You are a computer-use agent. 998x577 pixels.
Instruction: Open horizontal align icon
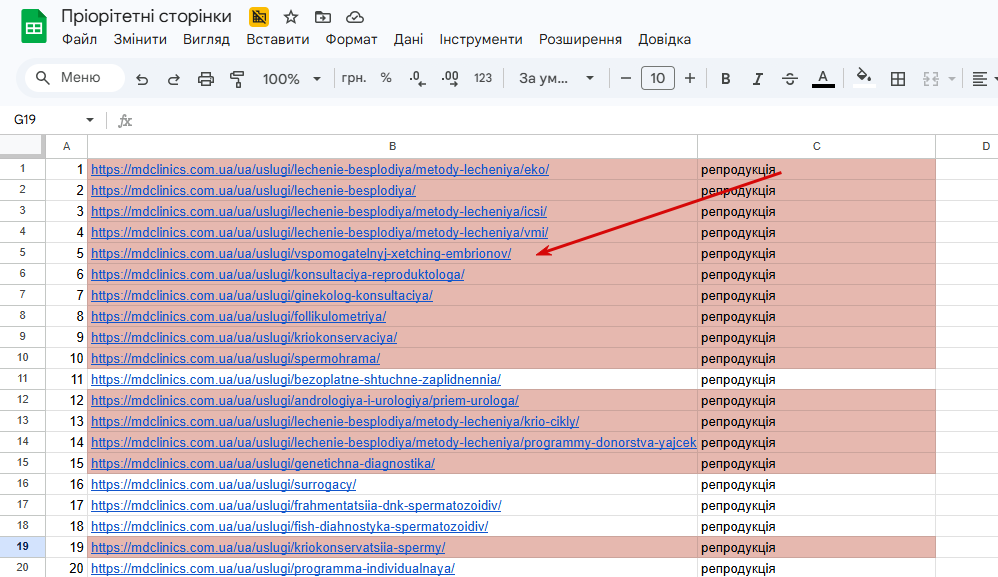pyautogui.click(x=980, y=79)
